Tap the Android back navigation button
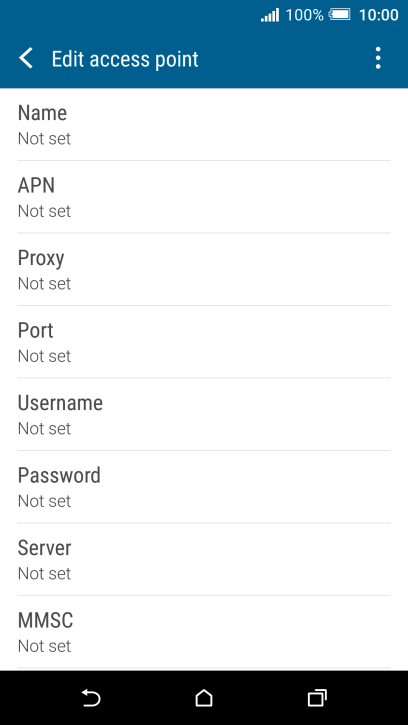Image resolution: width=408 pixels, height=725 pixels. point(91,698)
